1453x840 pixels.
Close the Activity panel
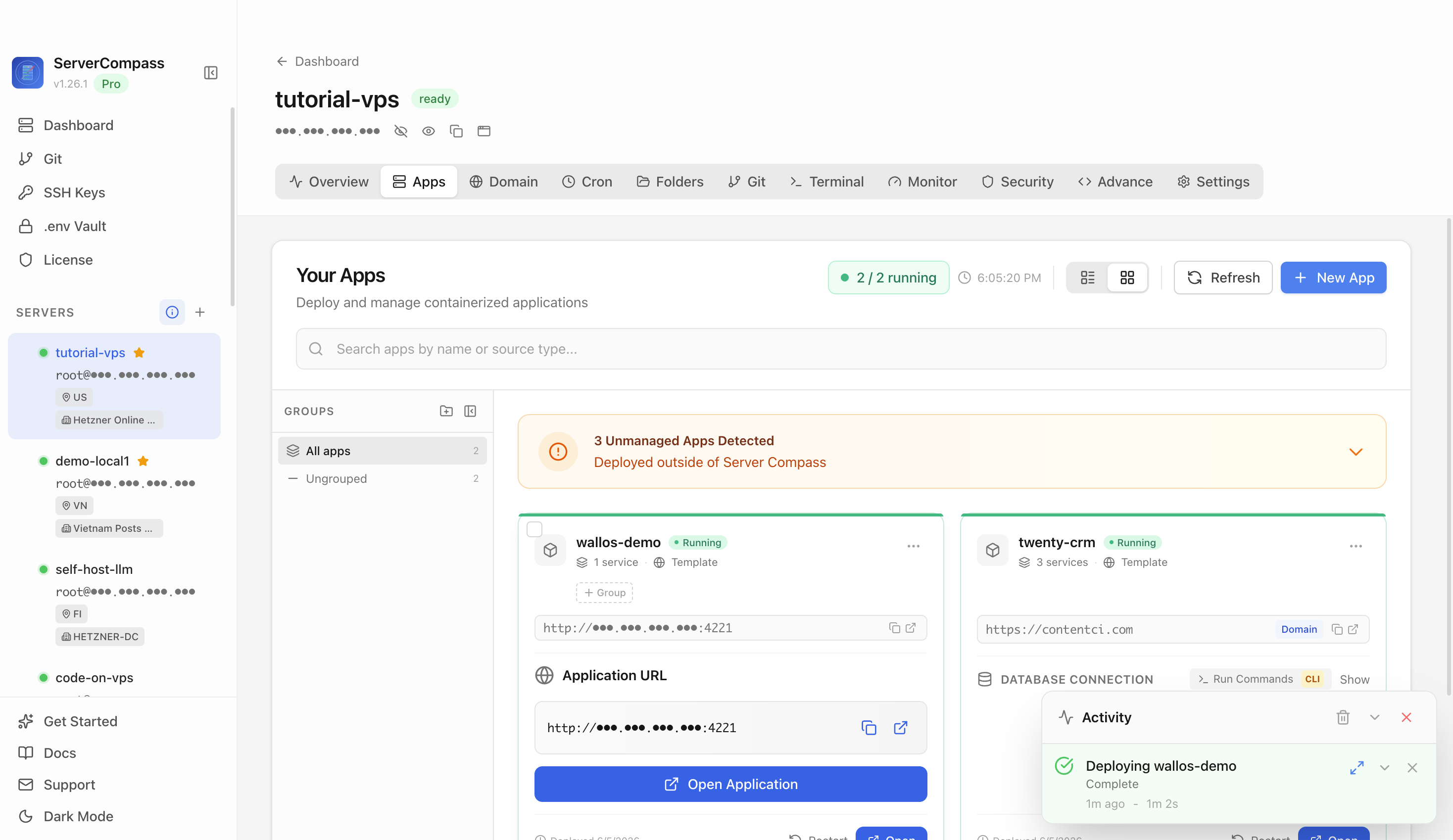point(1406,717)
